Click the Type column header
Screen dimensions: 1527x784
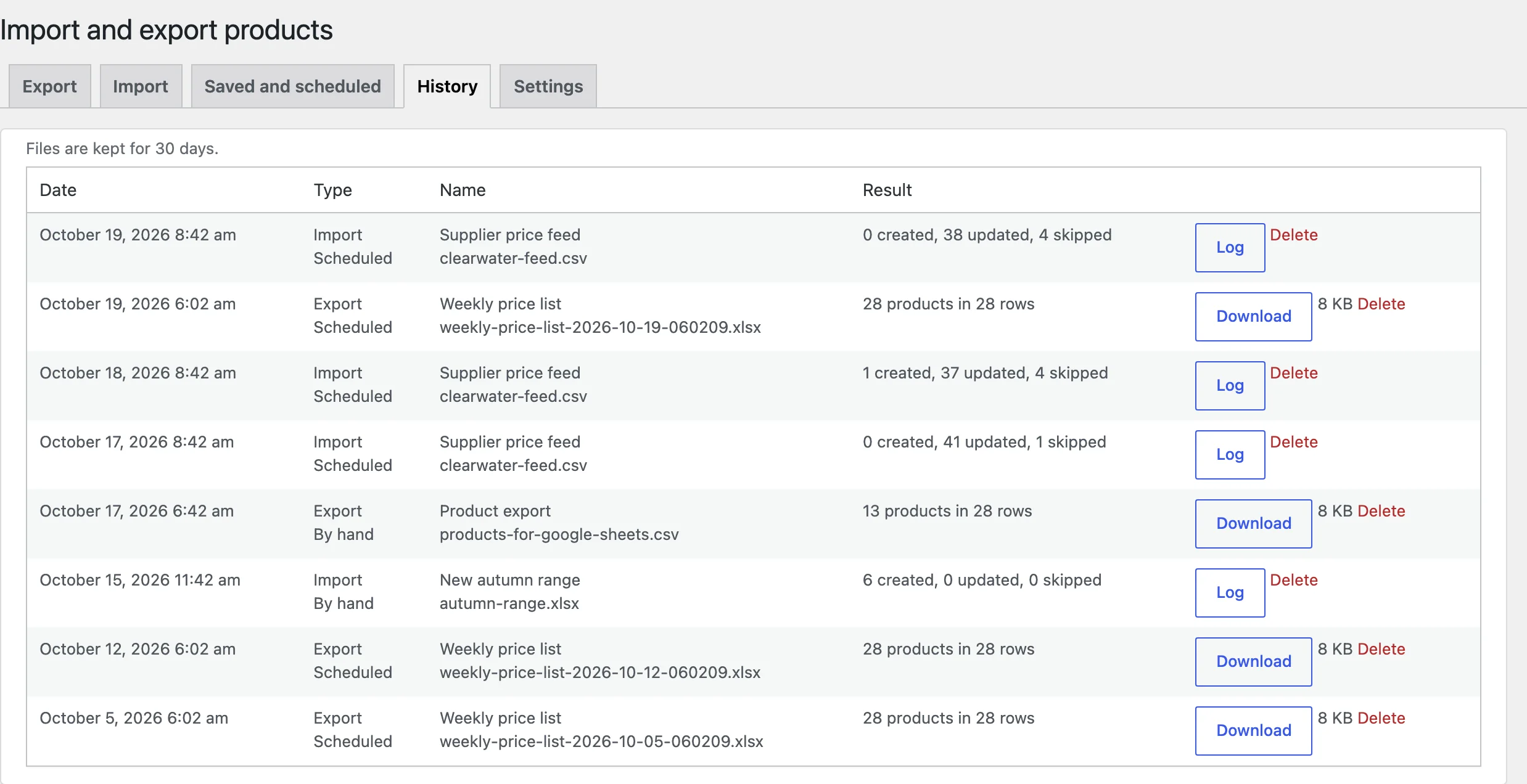coord(332,190)
